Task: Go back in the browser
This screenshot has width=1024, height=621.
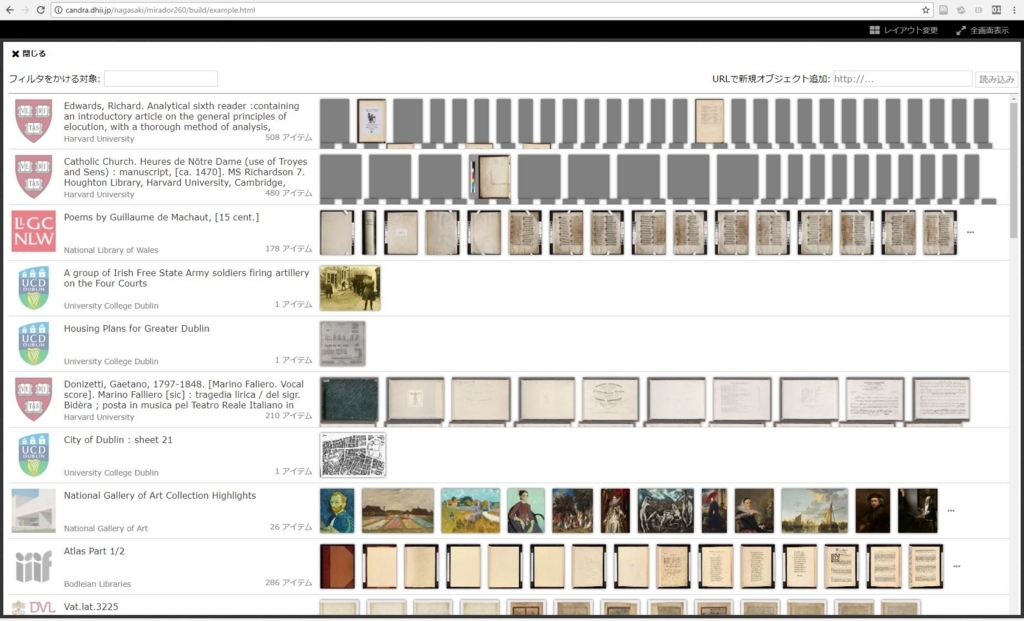Action: click(x=9, y=10)
